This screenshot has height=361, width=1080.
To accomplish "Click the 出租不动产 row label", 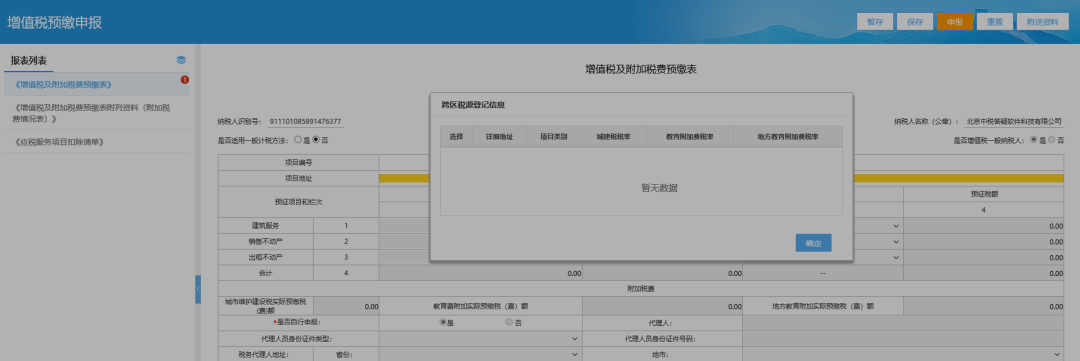I will (x=266, y=258).
